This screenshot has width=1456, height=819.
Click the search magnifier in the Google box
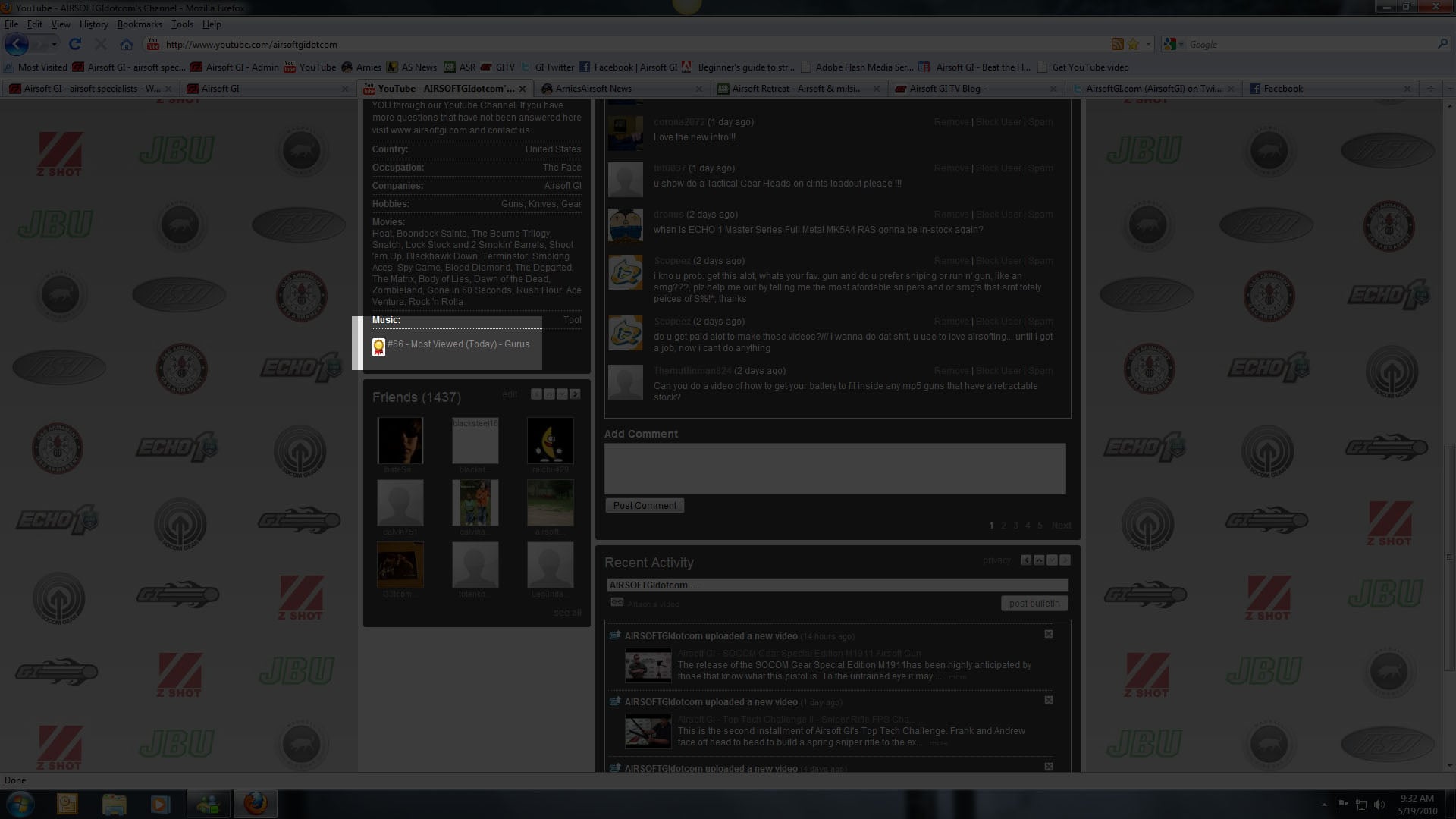pyautogui.click(x=1442, y=45)
